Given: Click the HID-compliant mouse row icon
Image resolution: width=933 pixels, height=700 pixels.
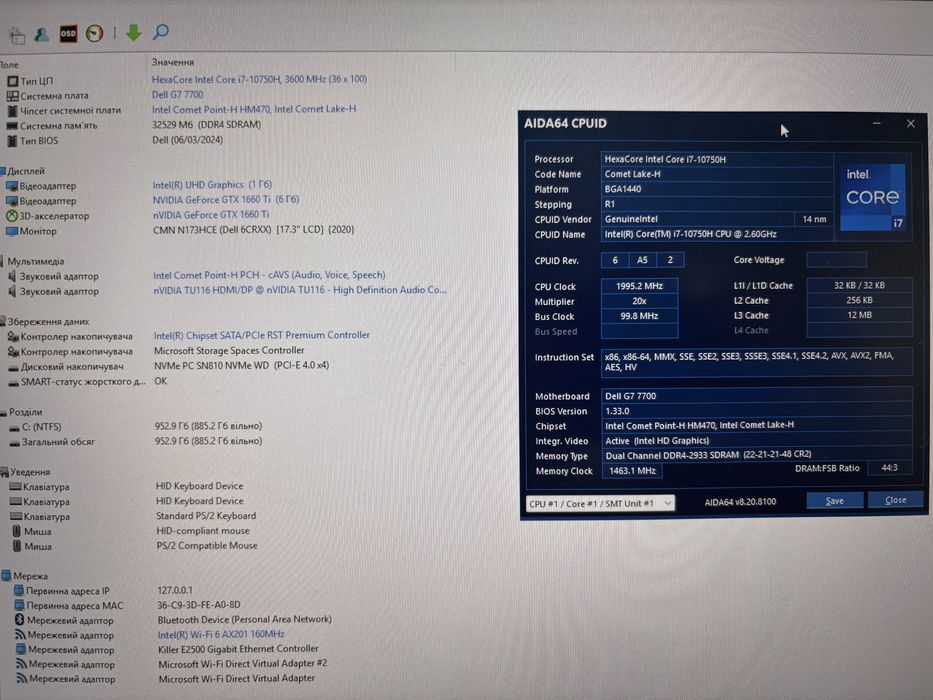Looking at the screenshot, I should pos(17,530).
